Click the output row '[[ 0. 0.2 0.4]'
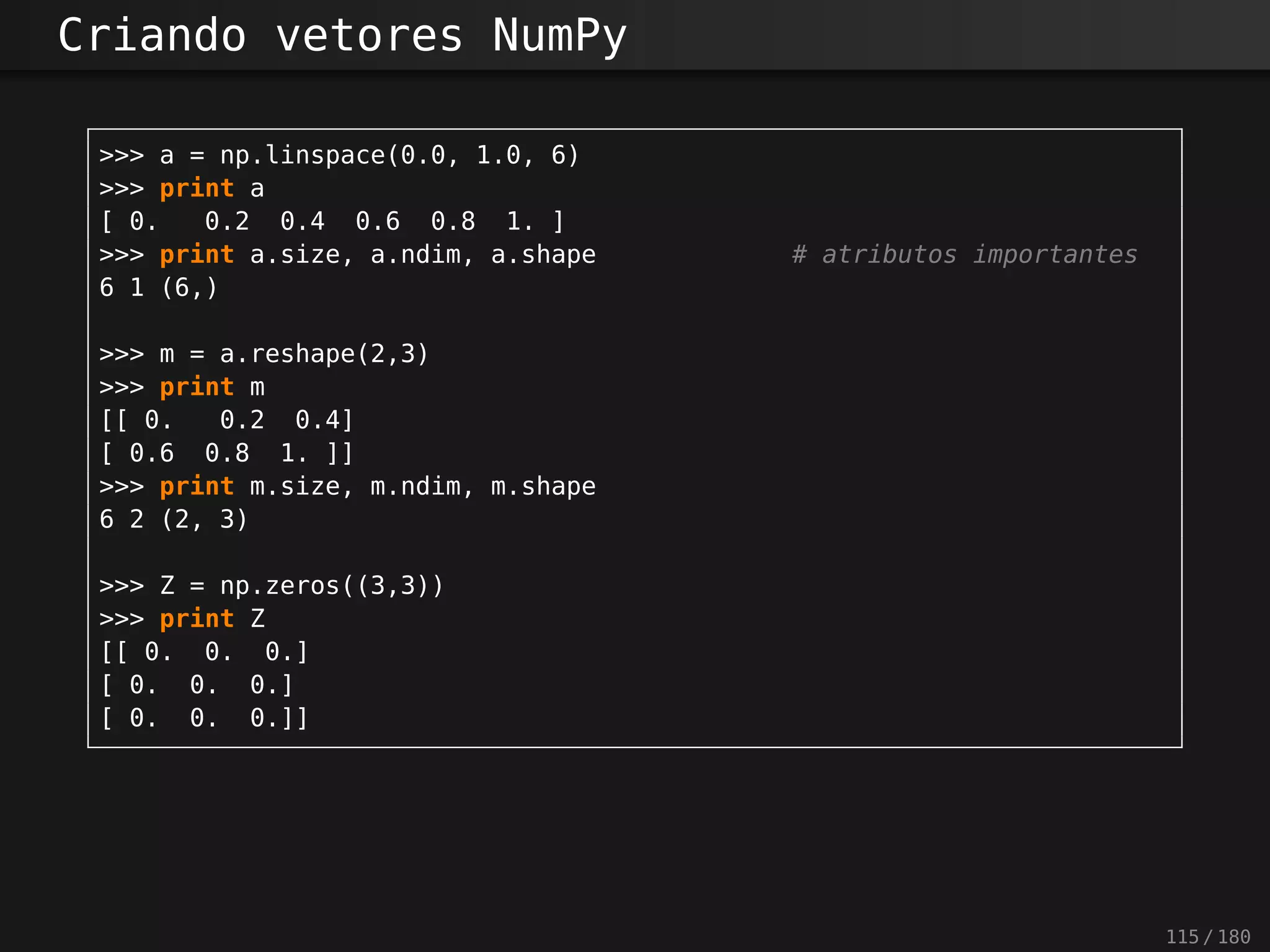Screen dimensions: 1270x952 [x=226, y=420]
